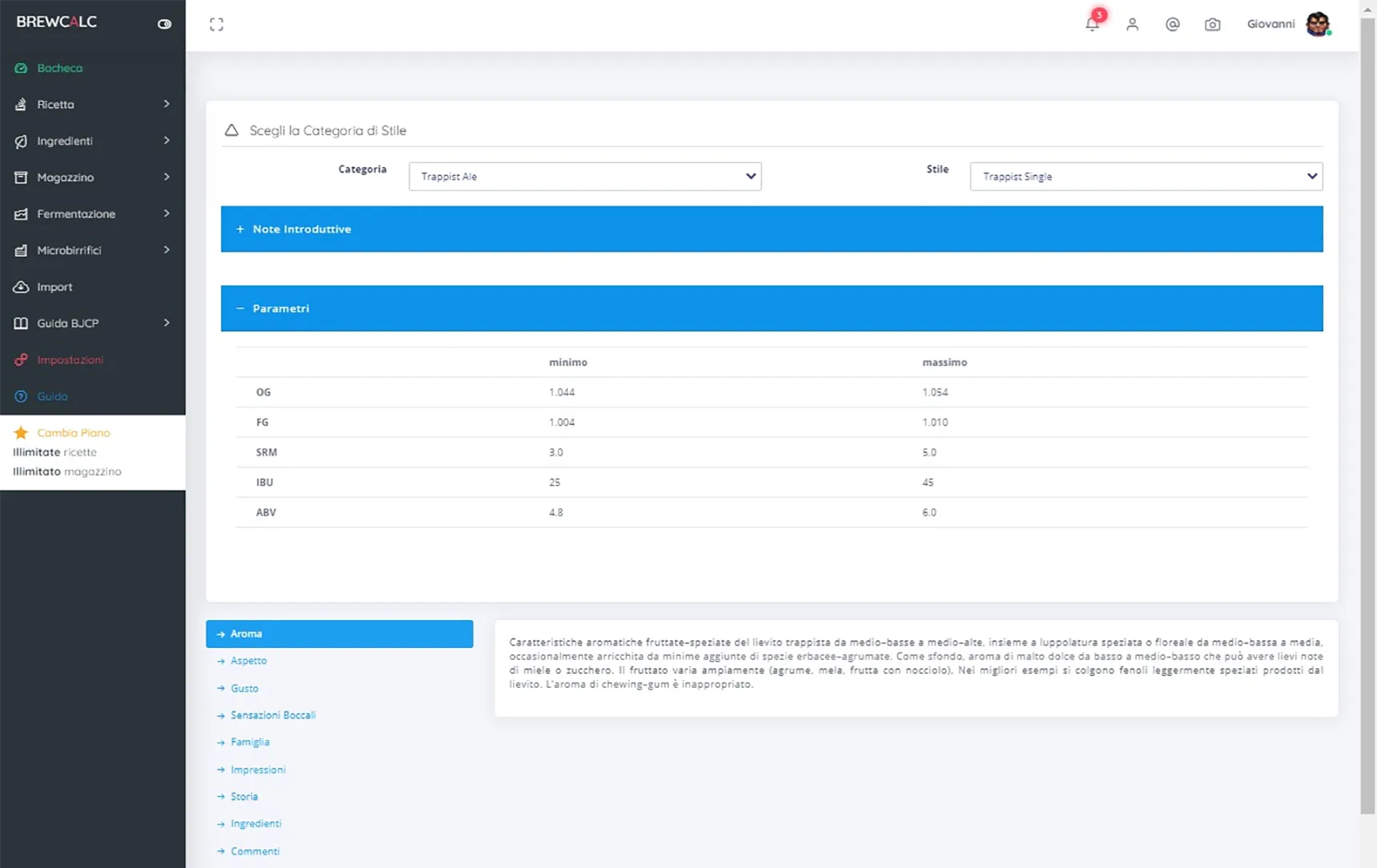Expand the Note Introduttive section
The height and width of the screenshot is (868, 1377).
coord(771,229)
